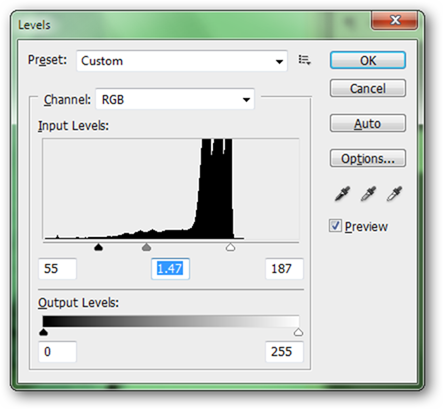
Task: Open the Options... dialog
Action: [368, 158]
